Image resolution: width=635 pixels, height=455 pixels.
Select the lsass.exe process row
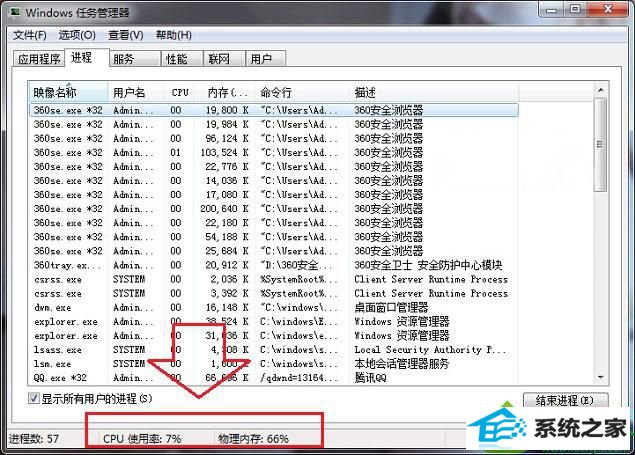(274, 349)
